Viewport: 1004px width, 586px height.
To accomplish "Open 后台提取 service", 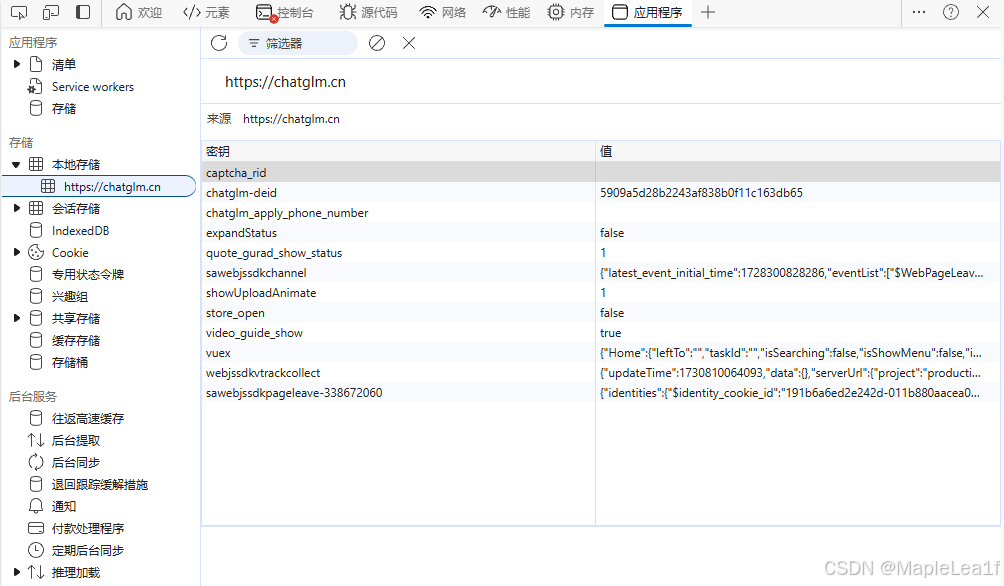I will point(76,441).
